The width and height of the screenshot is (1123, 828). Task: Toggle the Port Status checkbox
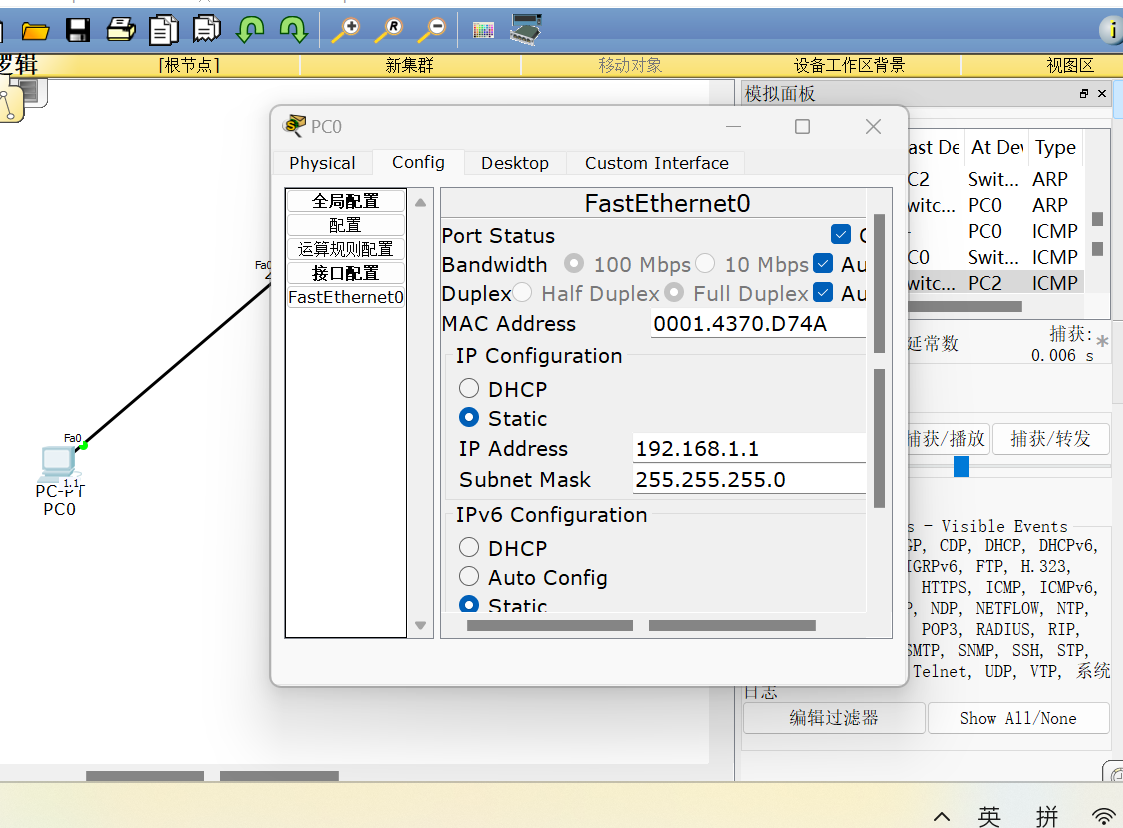(x=841, y=234)
